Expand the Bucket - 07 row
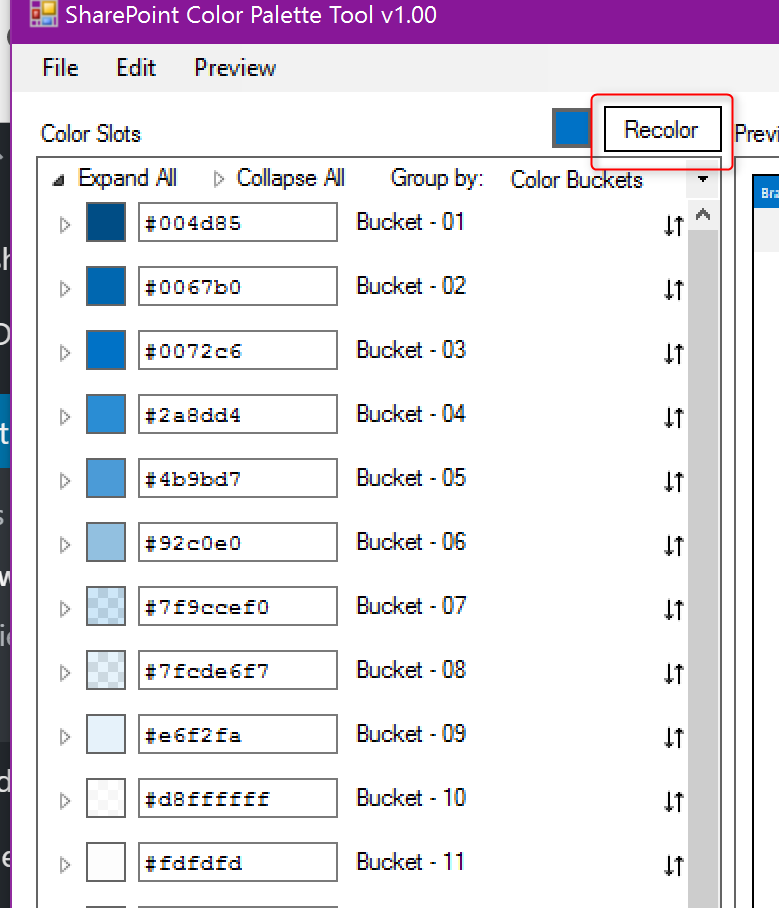 point(65,608)
